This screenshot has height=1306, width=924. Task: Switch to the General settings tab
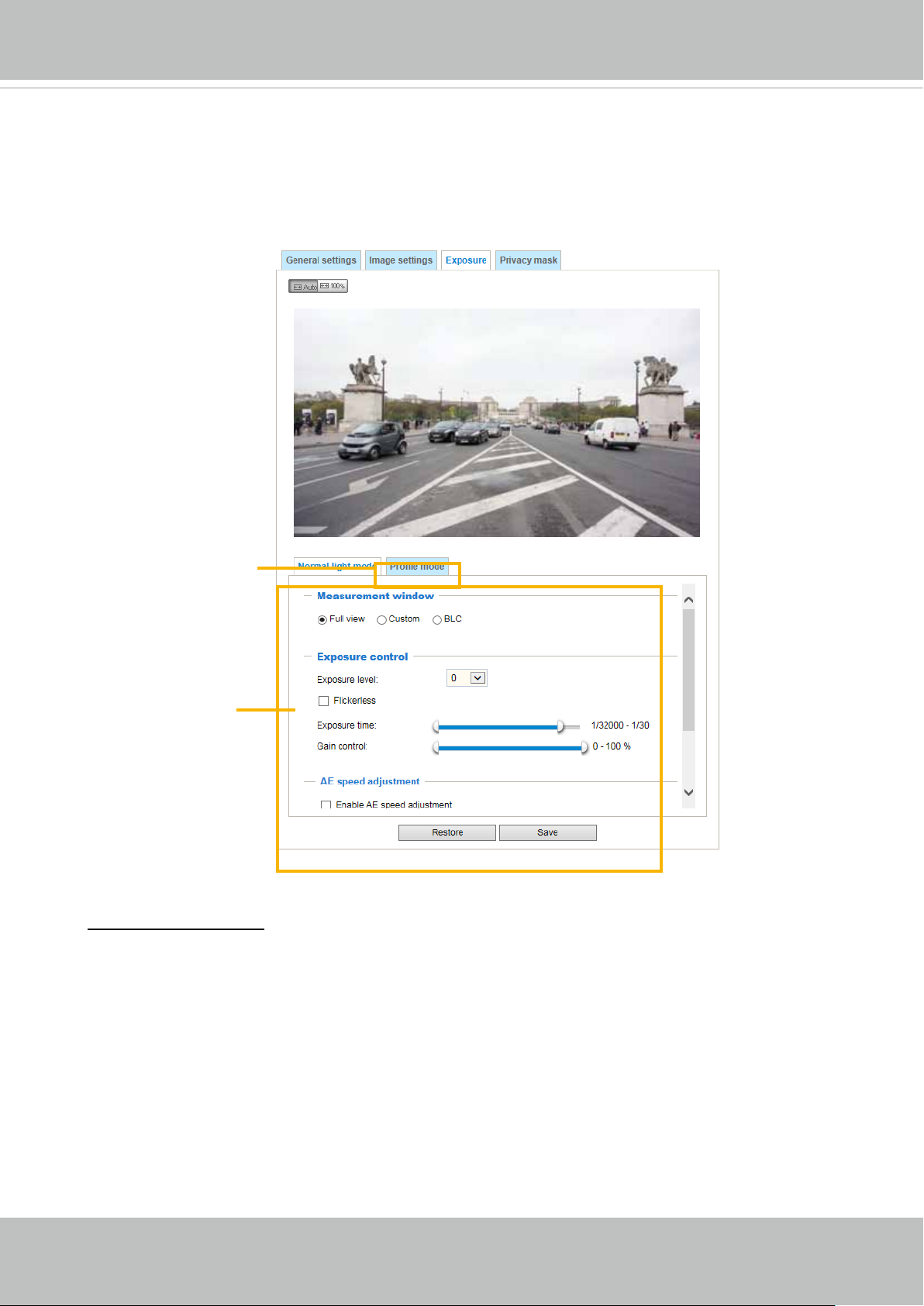point(321,260)
